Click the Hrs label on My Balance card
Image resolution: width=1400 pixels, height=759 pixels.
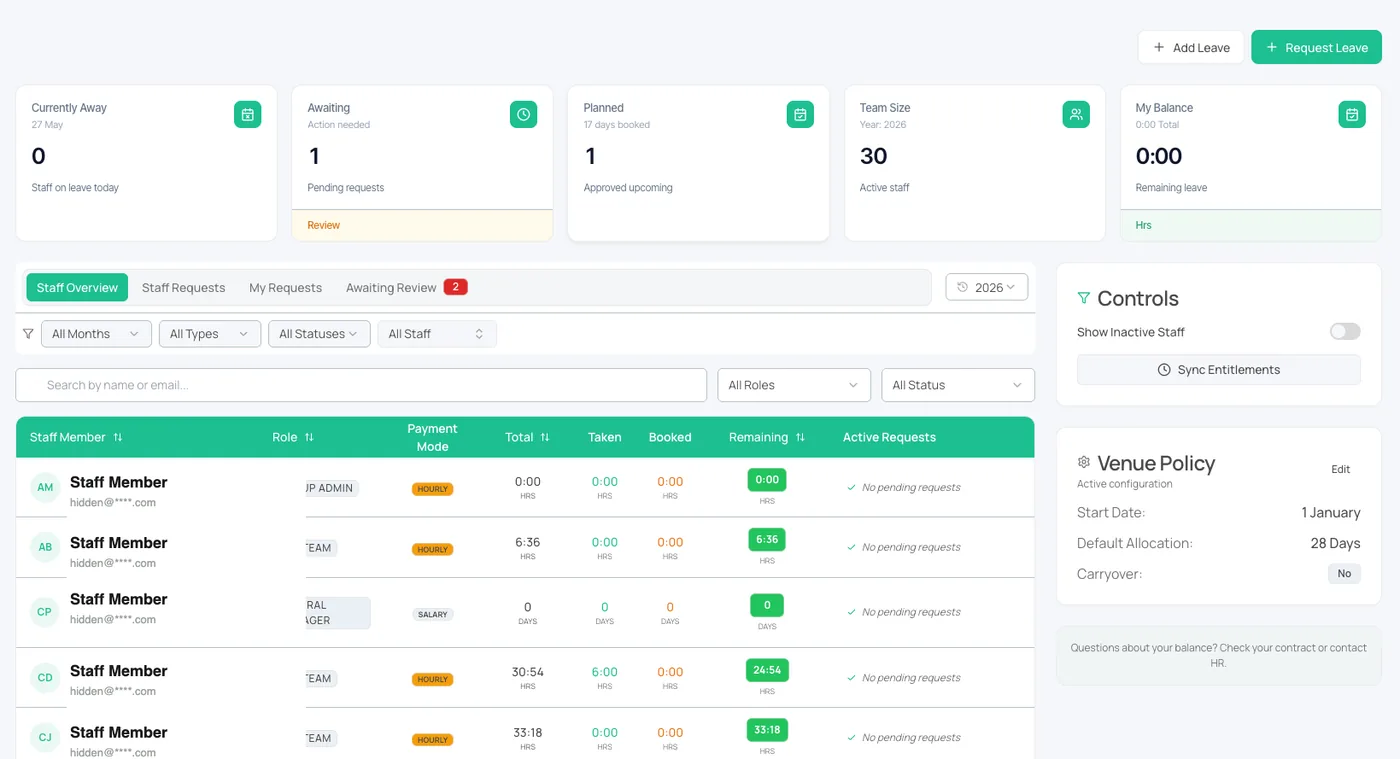pos(1143,225)
